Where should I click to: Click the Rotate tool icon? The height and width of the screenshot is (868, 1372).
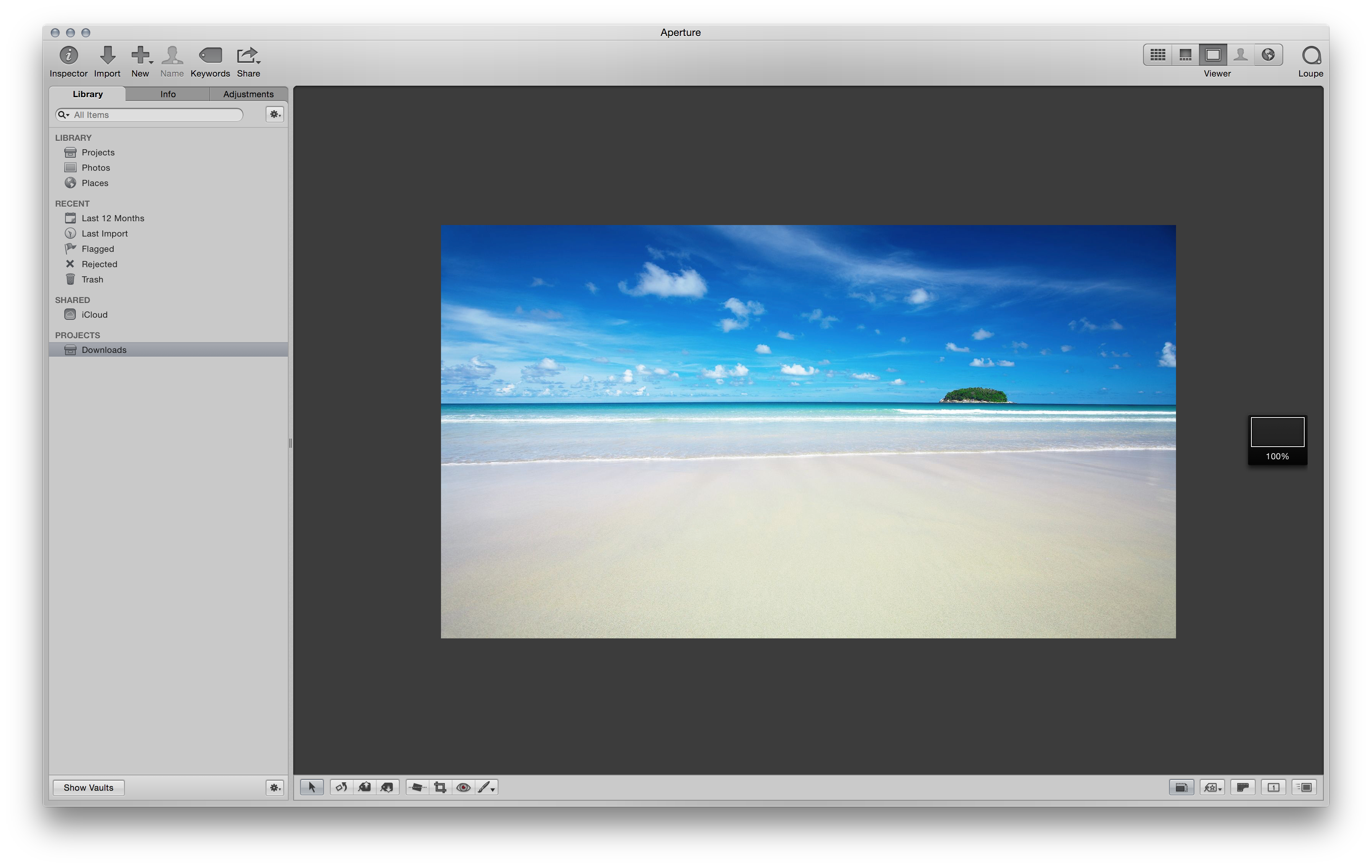(341, 787)
